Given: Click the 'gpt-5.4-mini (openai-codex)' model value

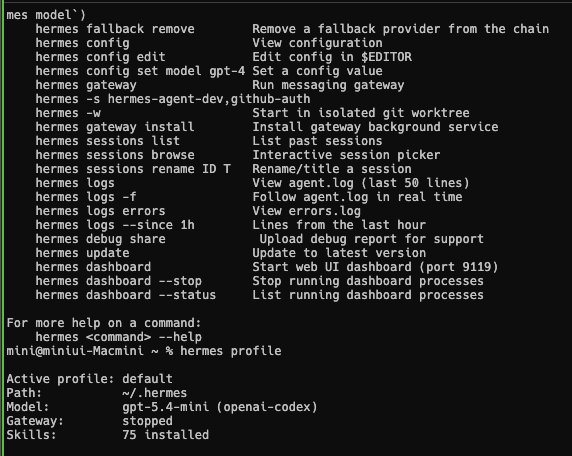Looking at the screenshot, I should click(x=220, y=407).
